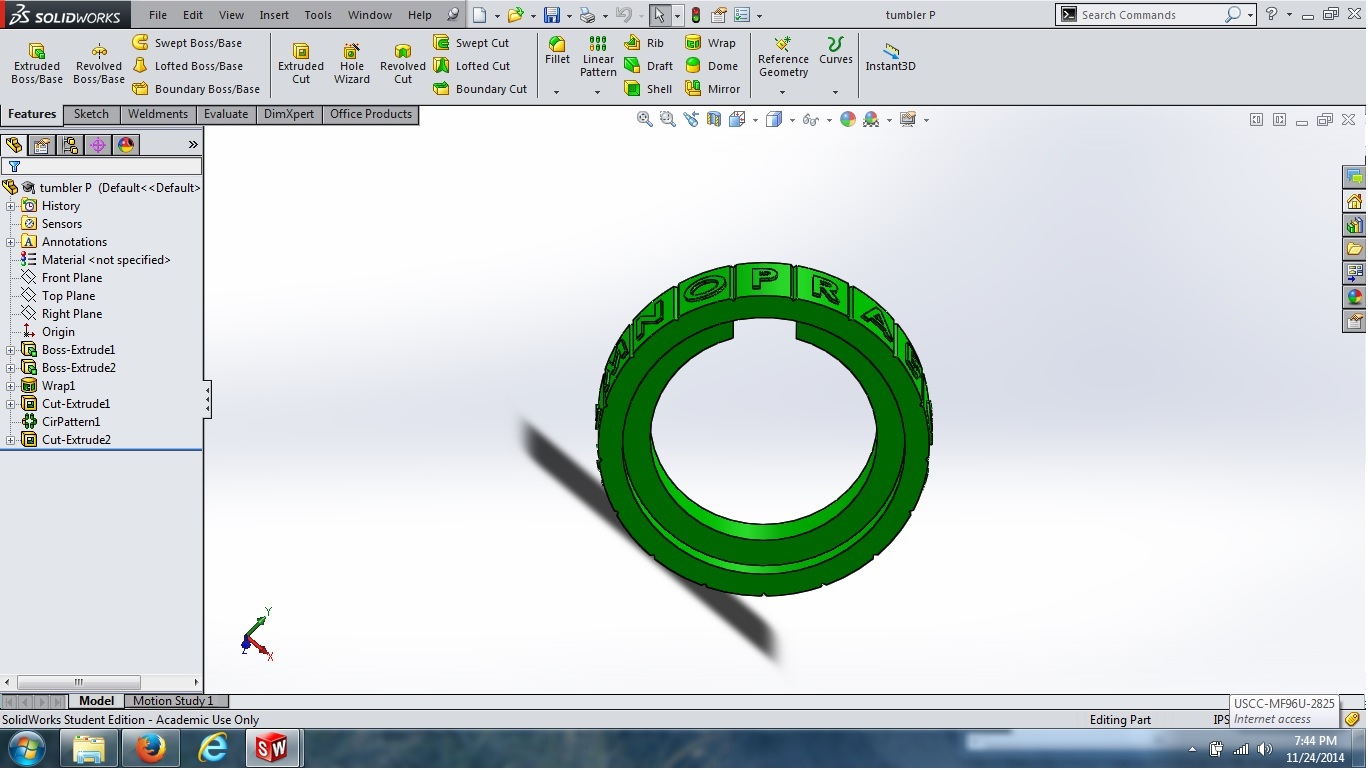
Task: Pick the Boundary Boss/Base tool
Action: tap(196, 89)
